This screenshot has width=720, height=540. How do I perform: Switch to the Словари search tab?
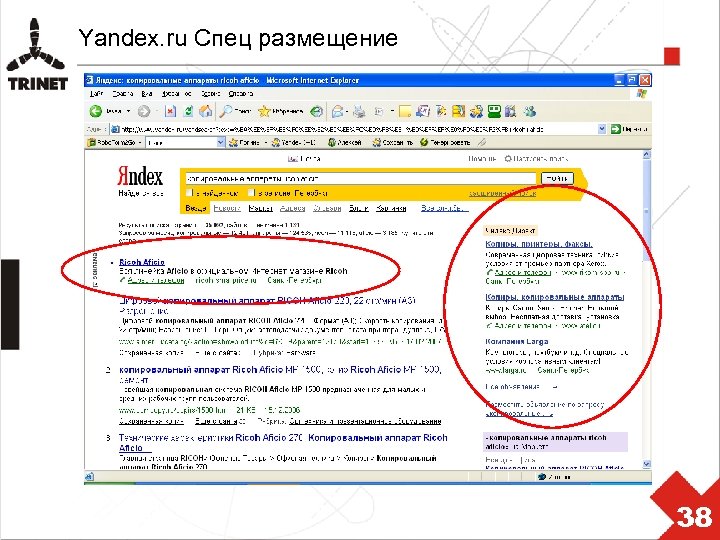(327, 208)
